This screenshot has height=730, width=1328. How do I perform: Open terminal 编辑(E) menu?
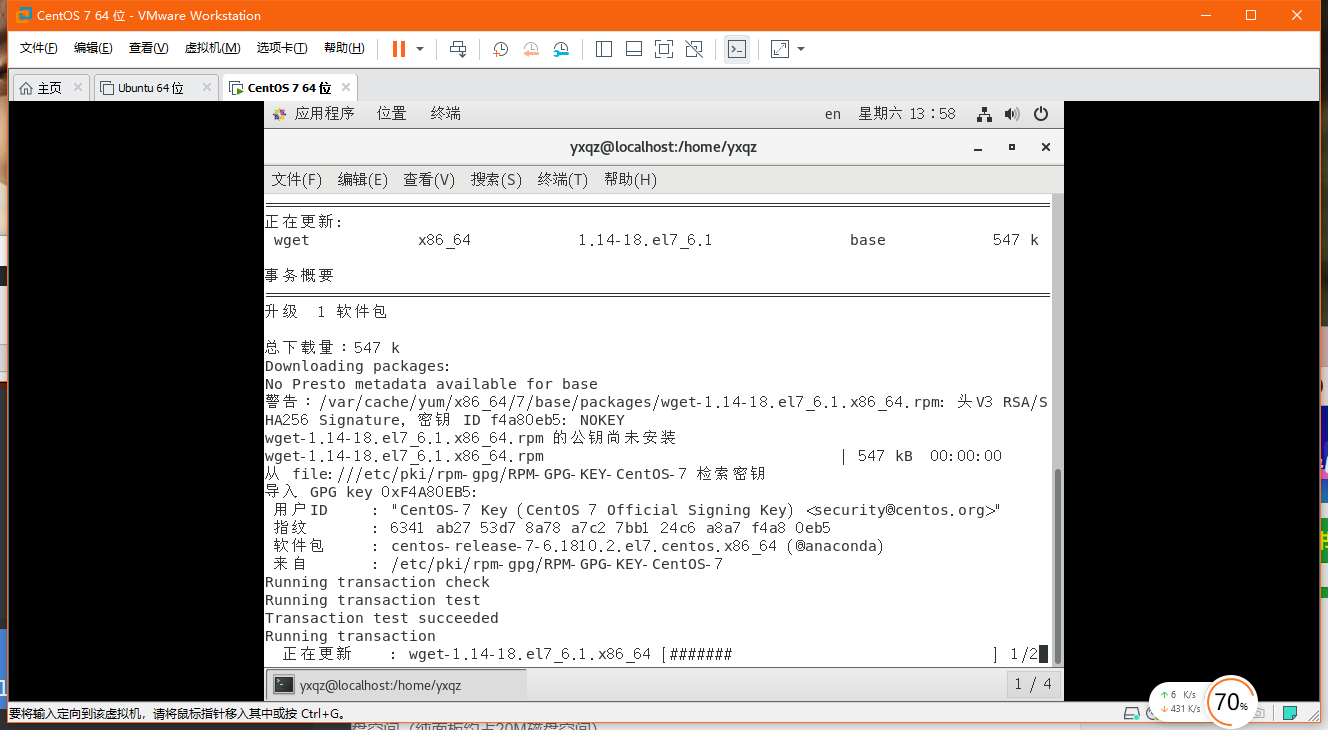click(x=363, y=180)
